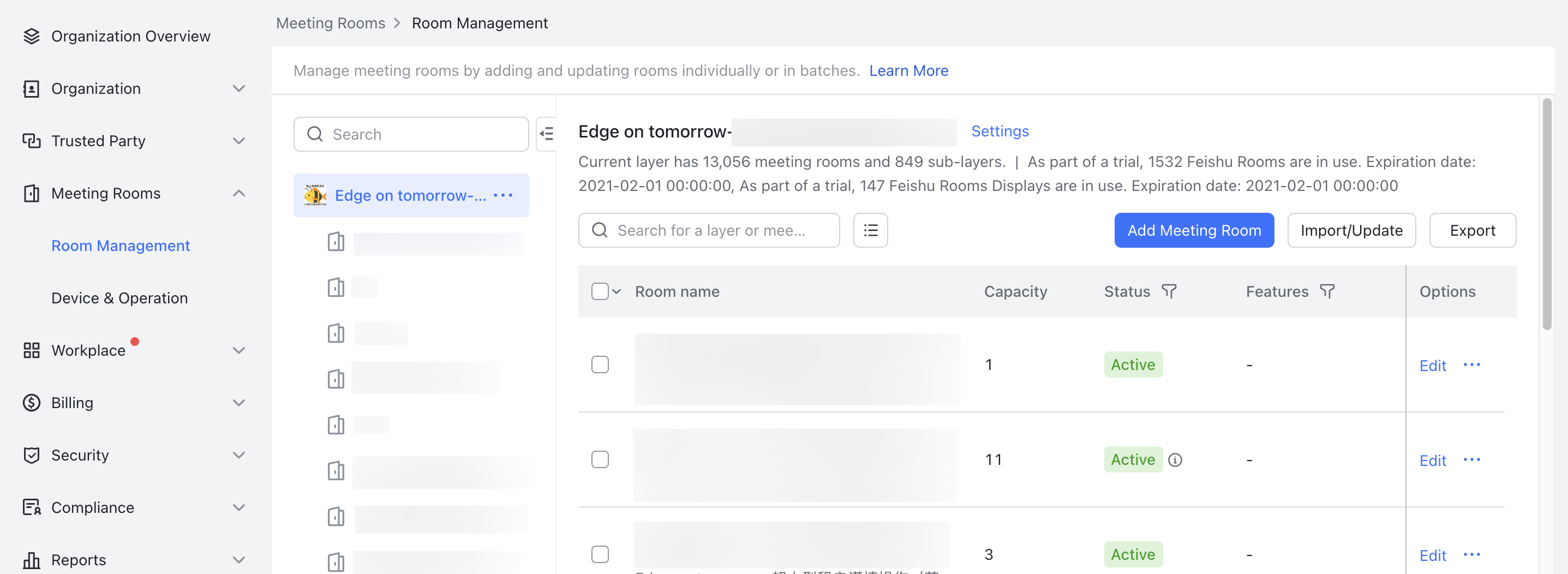Click the vertical scrollbar on the right
Viewport: 1568px width, 574px height.
[1547, 213]
